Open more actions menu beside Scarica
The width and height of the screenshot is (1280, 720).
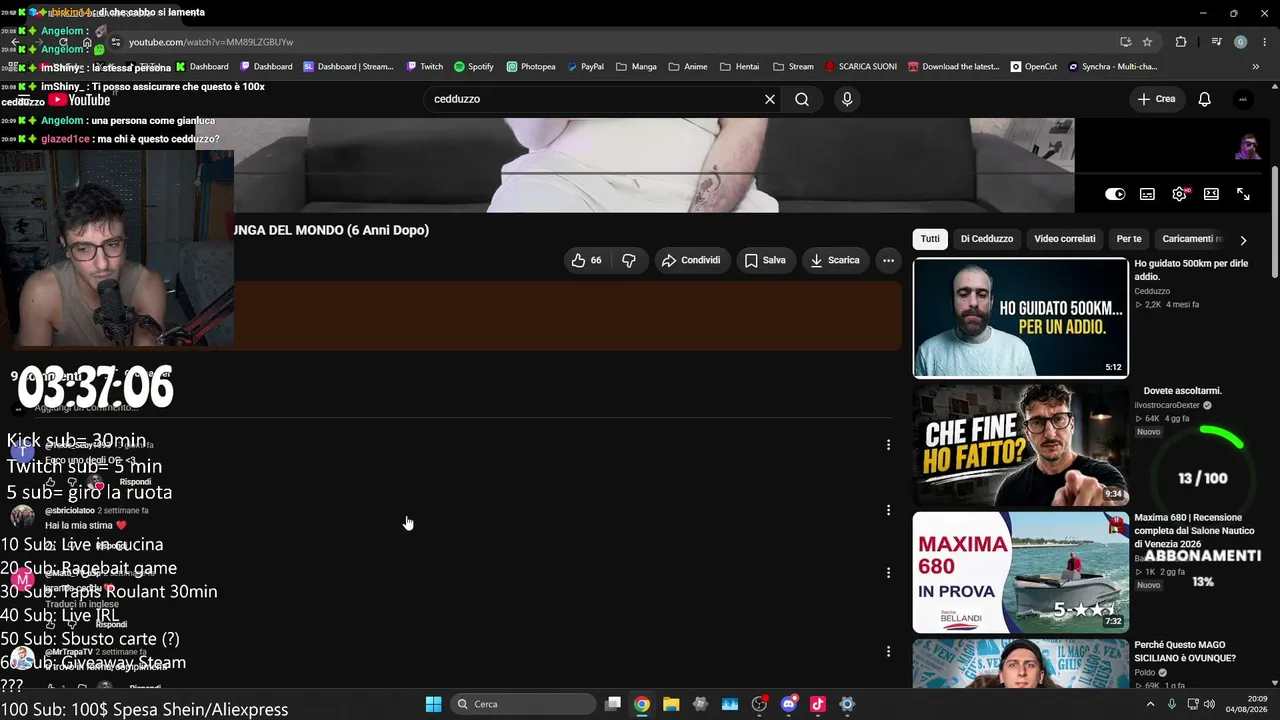(x=888, y=260)
